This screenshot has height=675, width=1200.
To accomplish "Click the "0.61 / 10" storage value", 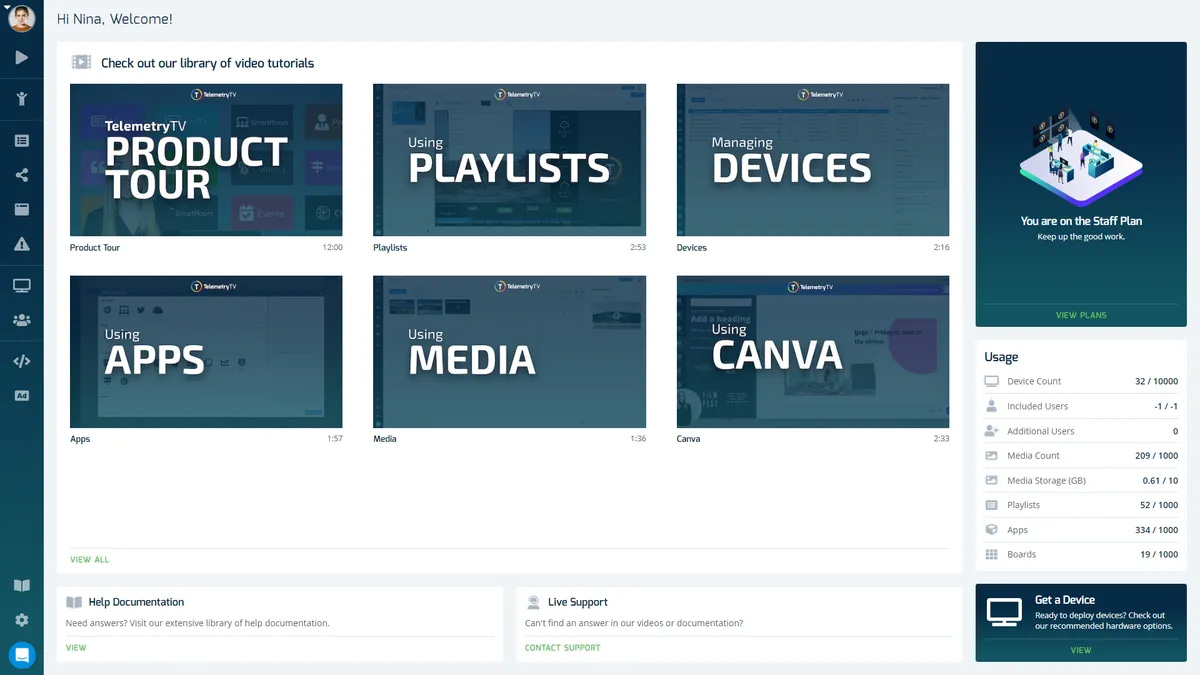I will 1160,481.
